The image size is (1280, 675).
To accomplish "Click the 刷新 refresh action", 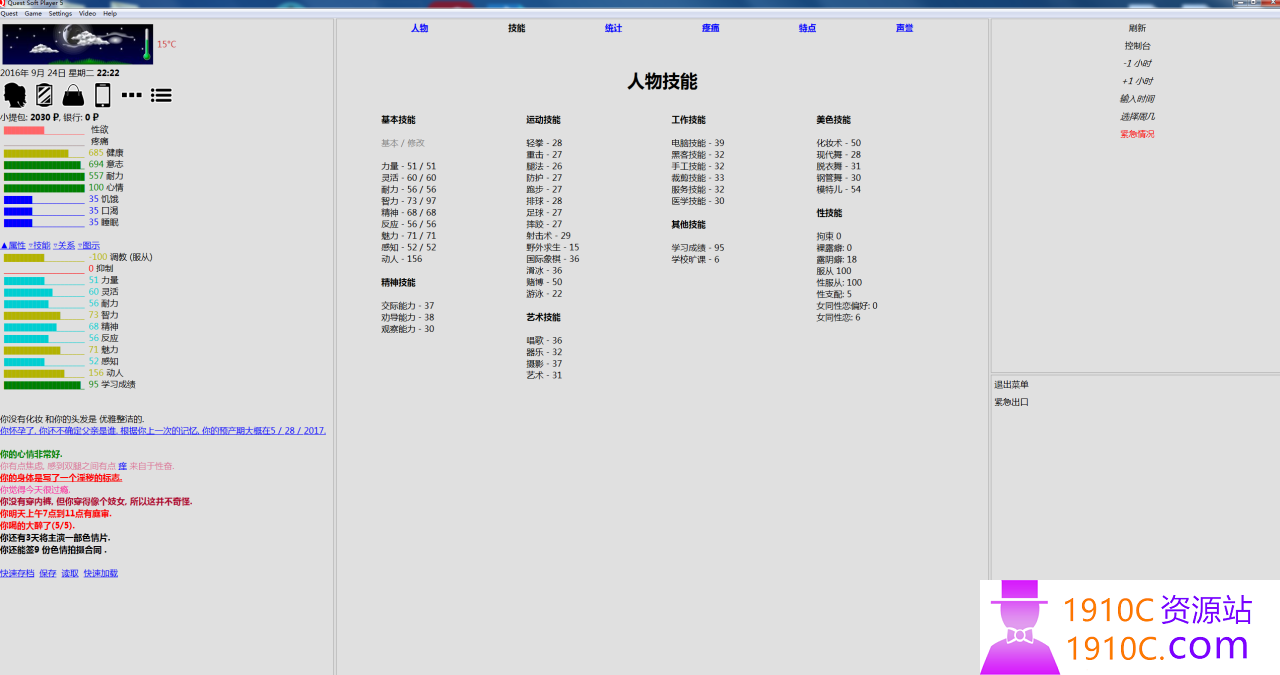I will tap(1137, 28).
